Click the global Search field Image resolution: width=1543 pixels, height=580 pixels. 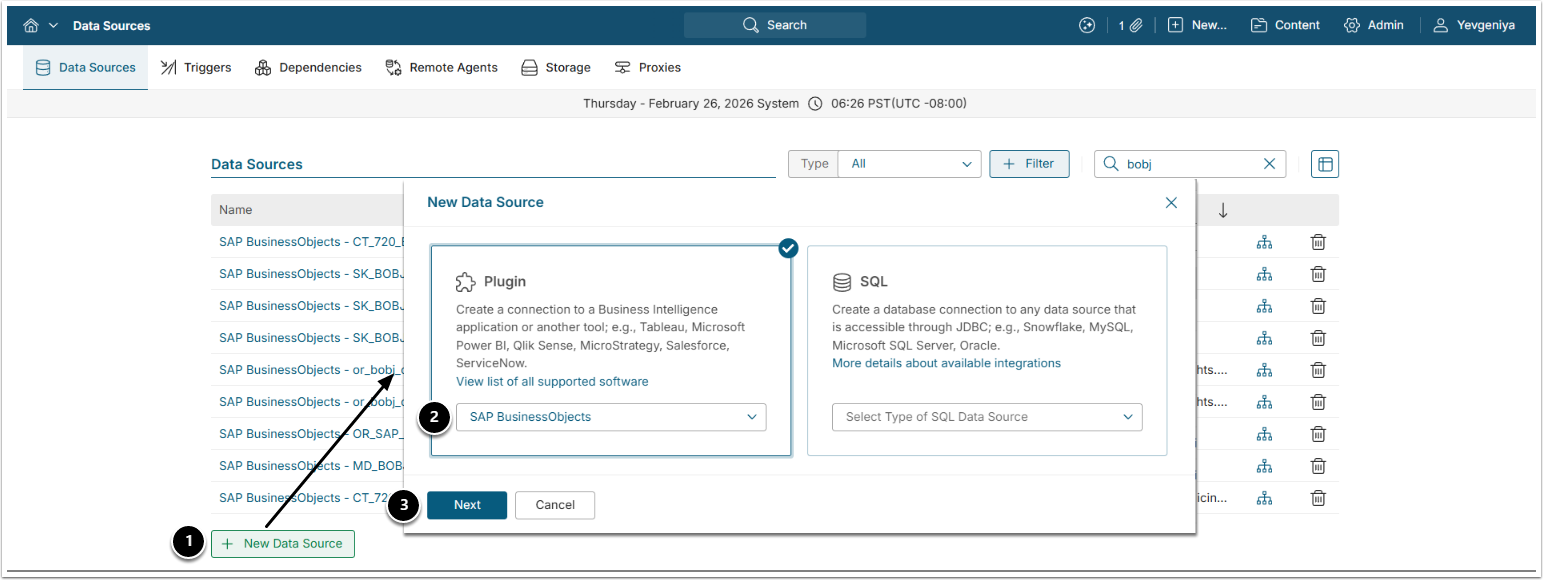click(x=775, y=25)
